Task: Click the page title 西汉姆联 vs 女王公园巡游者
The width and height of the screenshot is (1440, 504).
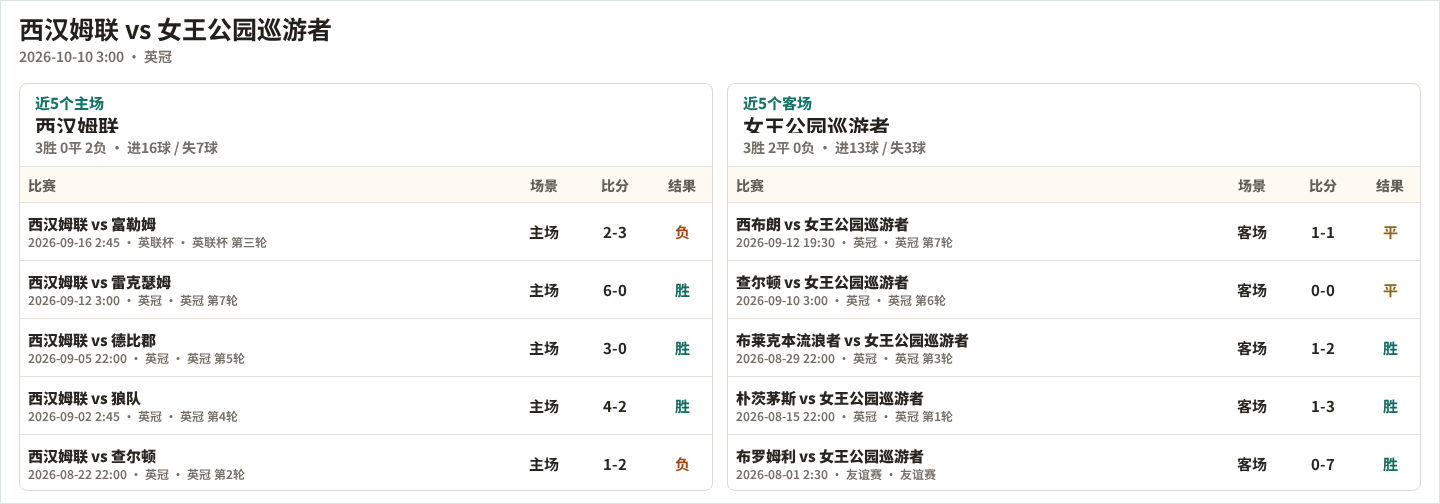Action: [175, 30]
